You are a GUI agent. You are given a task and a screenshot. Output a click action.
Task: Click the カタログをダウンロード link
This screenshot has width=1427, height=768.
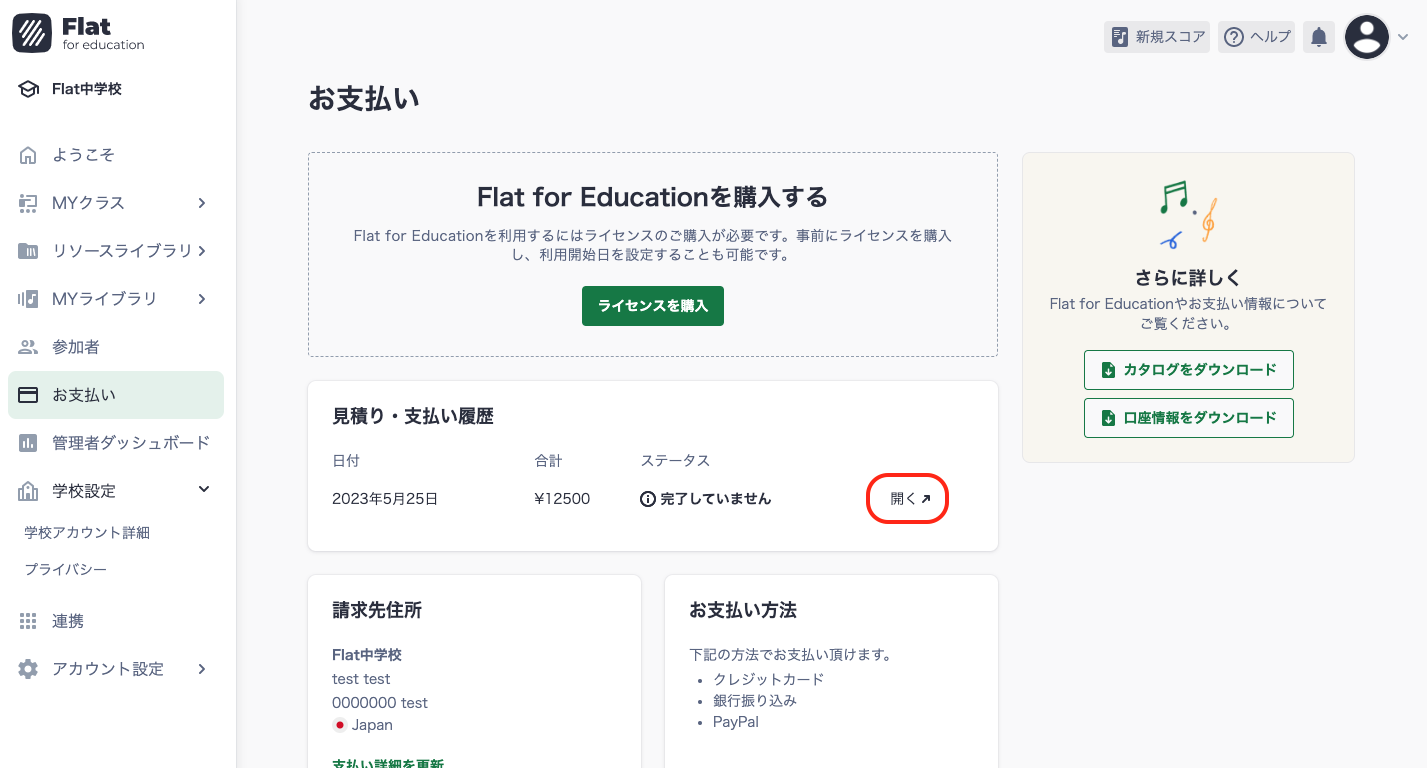tap(1188, 370)
